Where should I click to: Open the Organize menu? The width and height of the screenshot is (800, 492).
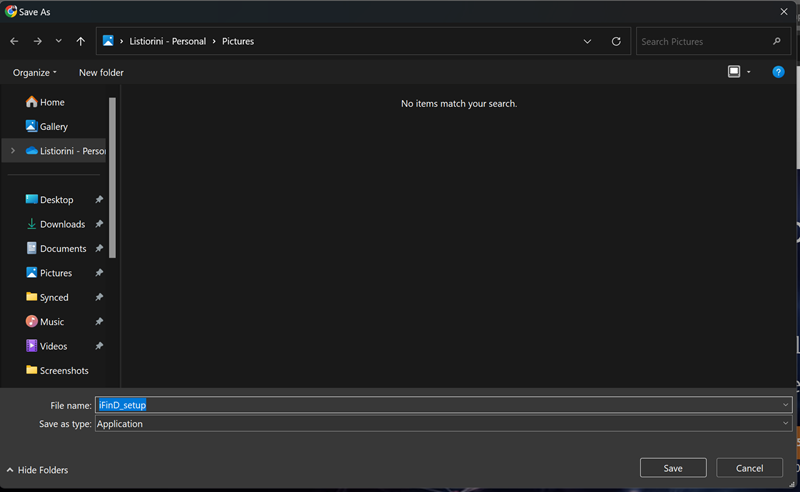pyautogui.click(x=35, y=72)
